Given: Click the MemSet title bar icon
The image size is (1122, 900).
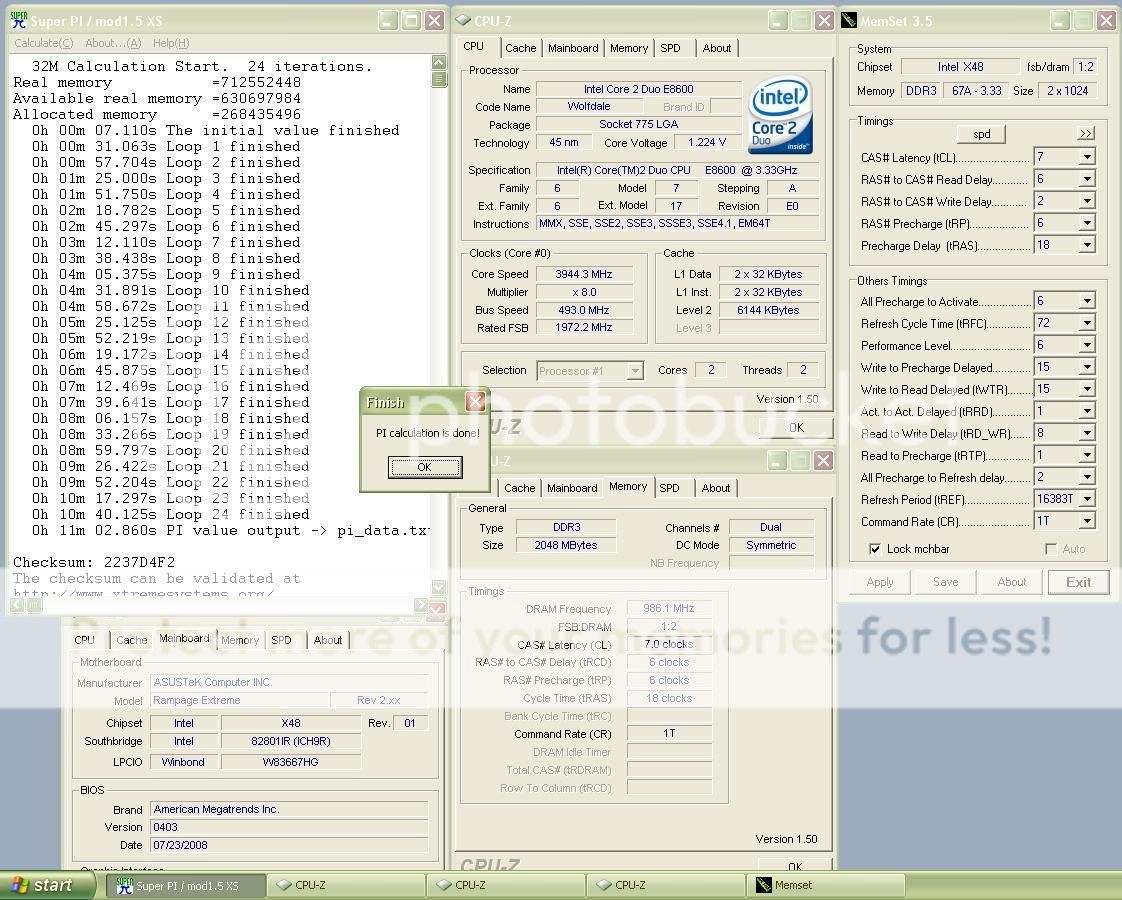Looking at the screenshot, I should coord(849,21).
